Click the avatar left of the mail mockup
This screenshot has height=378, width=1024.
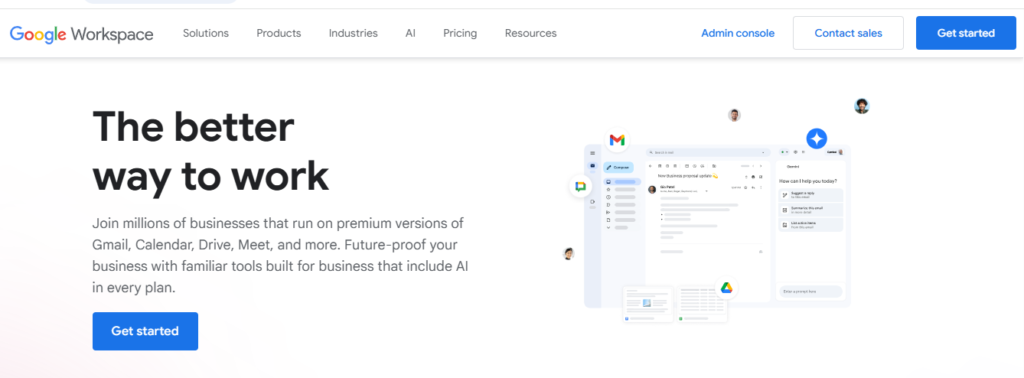point(569,253)
